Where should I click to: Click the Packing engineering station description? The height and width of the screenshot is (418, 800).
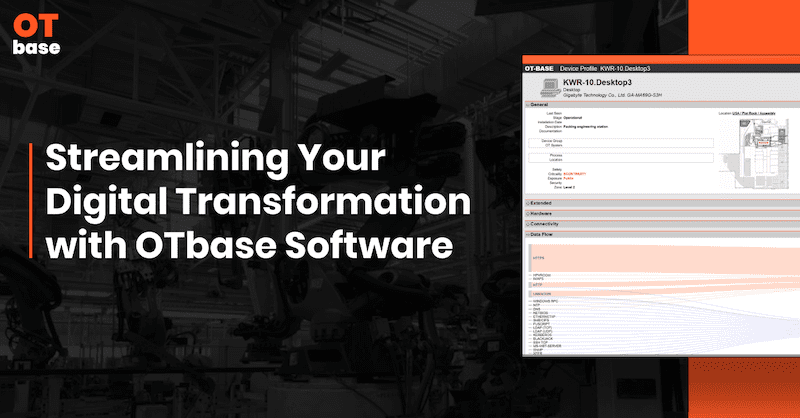click(585, 127)
